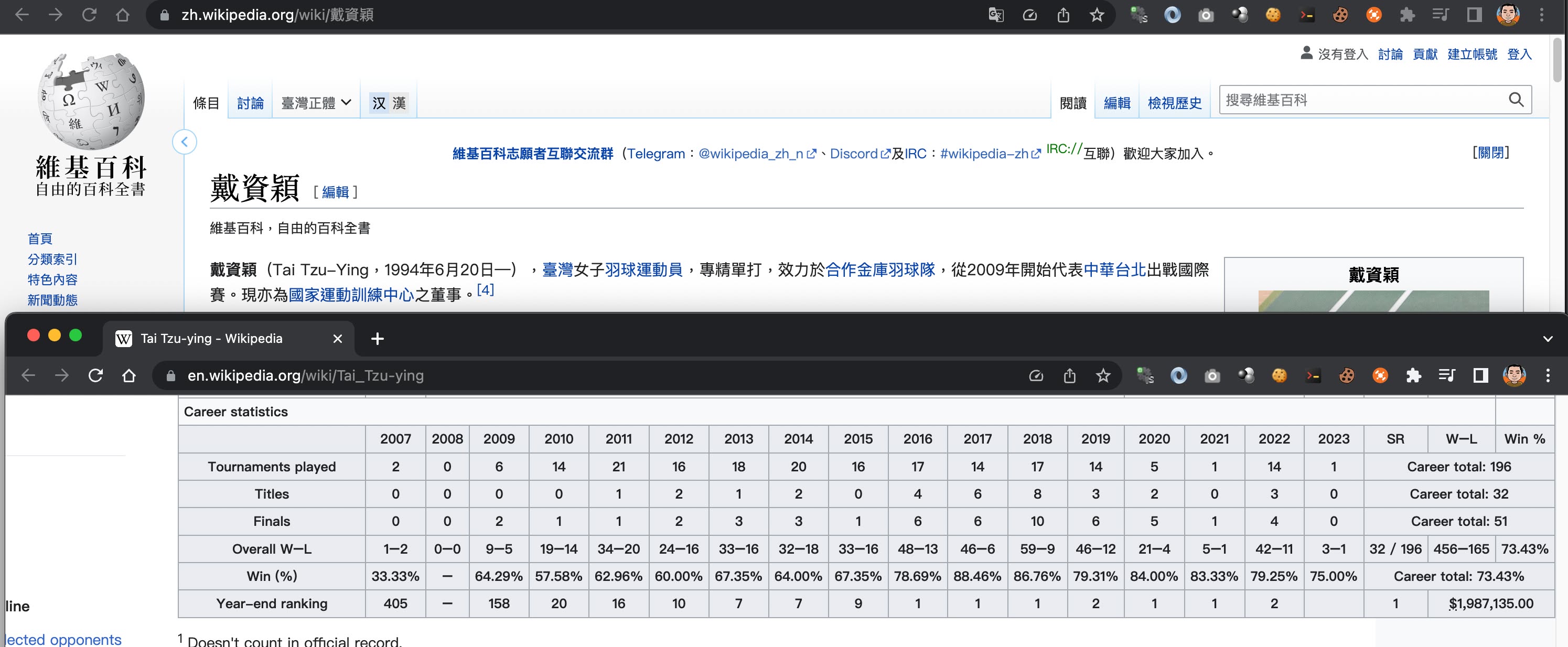The width and height of the screenshot is (1568, 647).
Task: Reload the zh.wikipedia page
Action: point(89,15)
